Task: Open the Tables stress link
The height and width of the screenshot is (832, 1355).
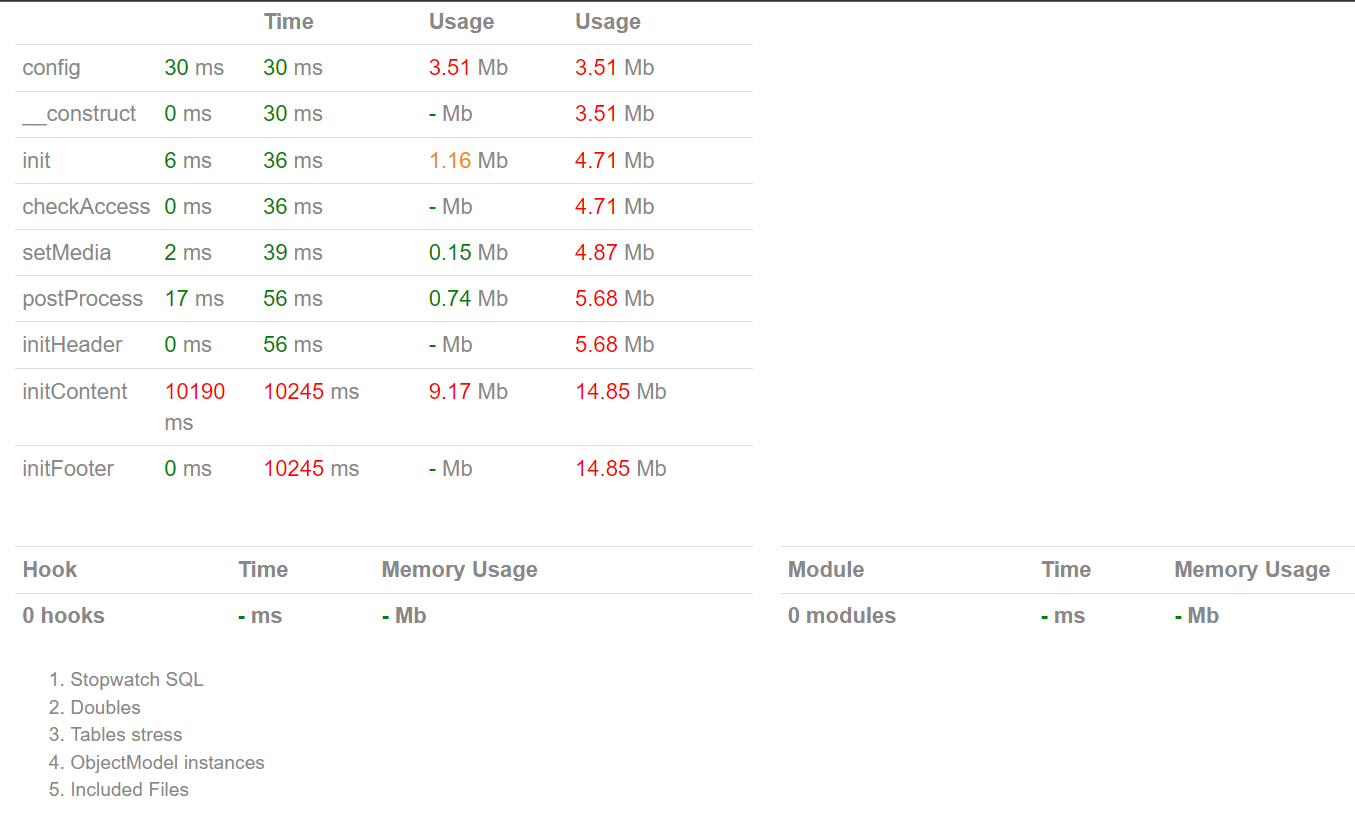Action: point(127,734)
